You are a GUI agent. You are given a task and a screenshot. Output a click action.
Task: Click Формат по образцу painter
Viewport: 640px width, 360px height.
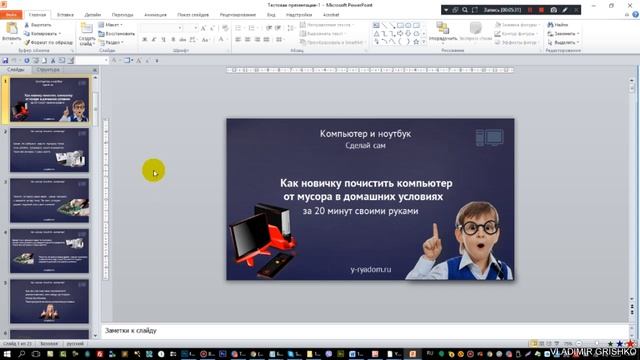[49, 42]
